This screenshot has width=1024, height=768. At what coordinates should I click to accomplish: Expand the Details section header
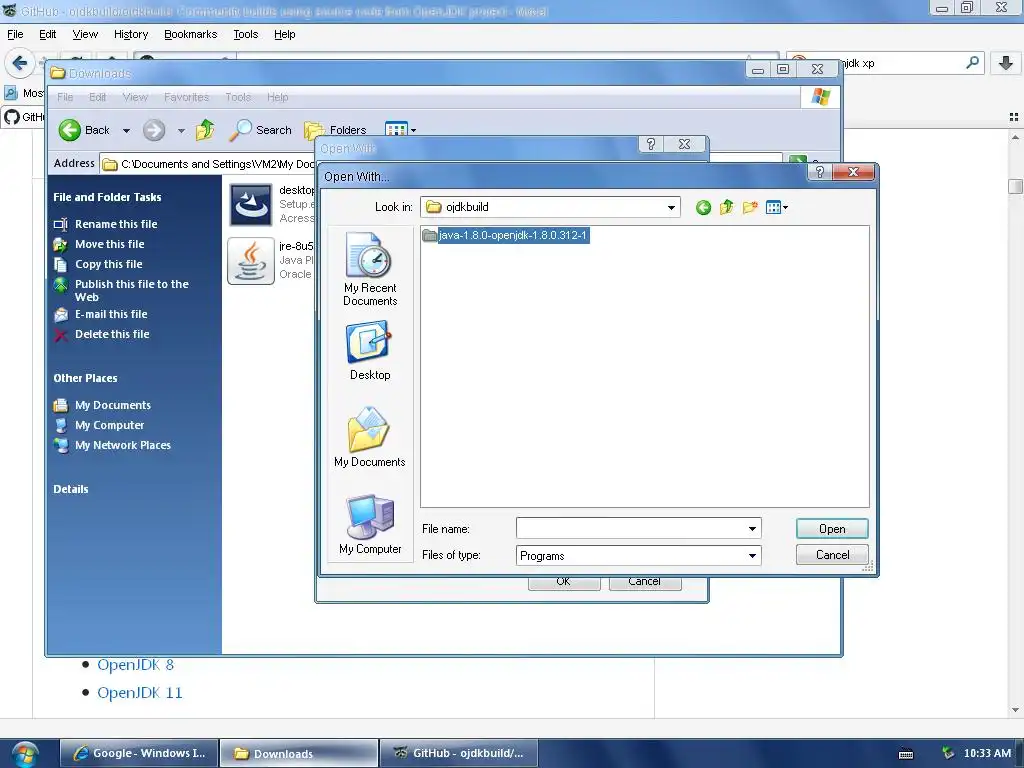(71, 489)
